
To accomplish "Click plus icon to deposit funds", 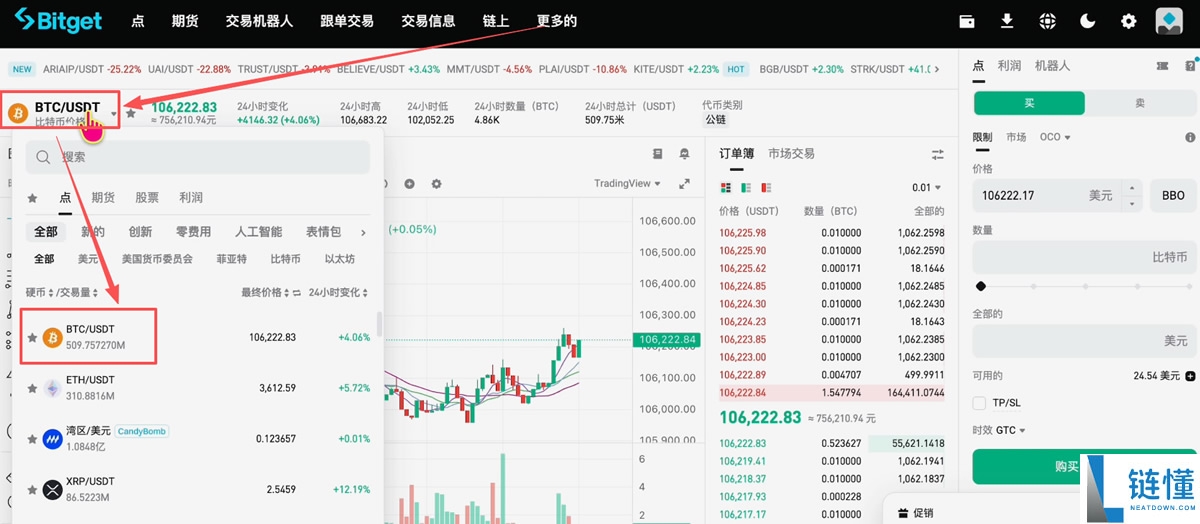I will click(x=1190, y=376).
